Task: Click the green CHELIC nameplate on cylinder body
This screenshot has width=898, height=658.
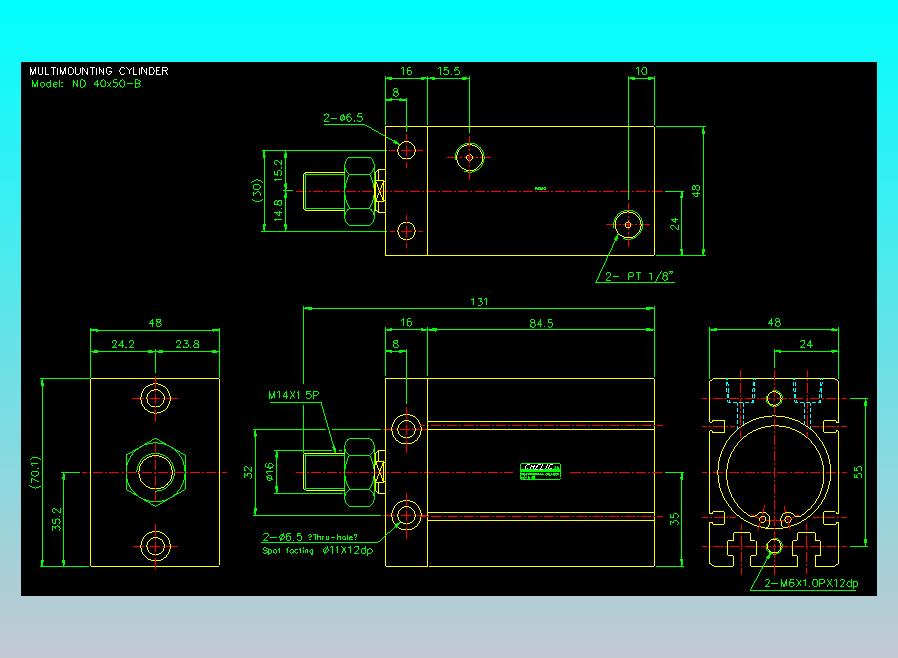Action: point(541,471)
